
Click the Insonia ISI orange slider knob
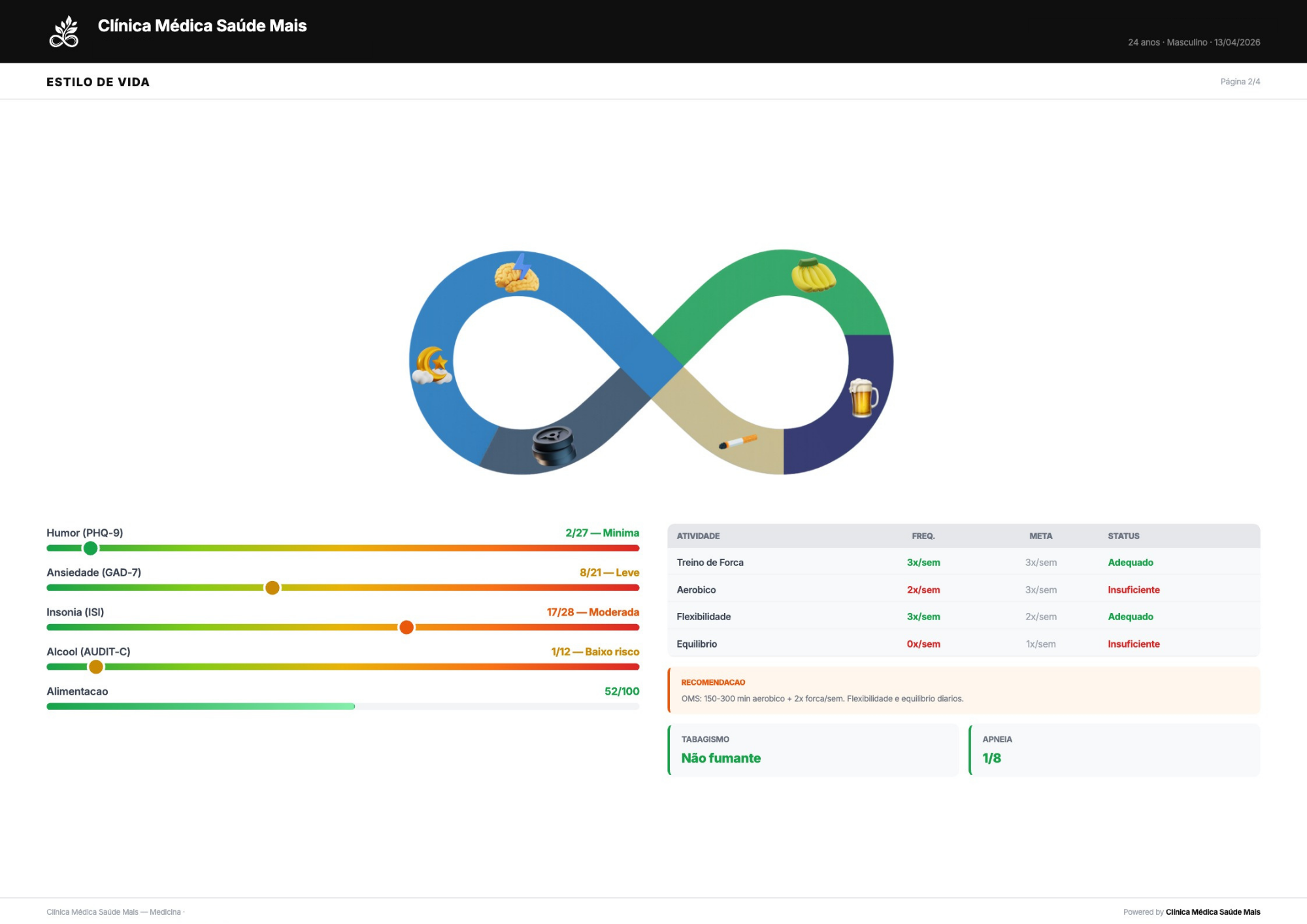(x=406, y=627)
